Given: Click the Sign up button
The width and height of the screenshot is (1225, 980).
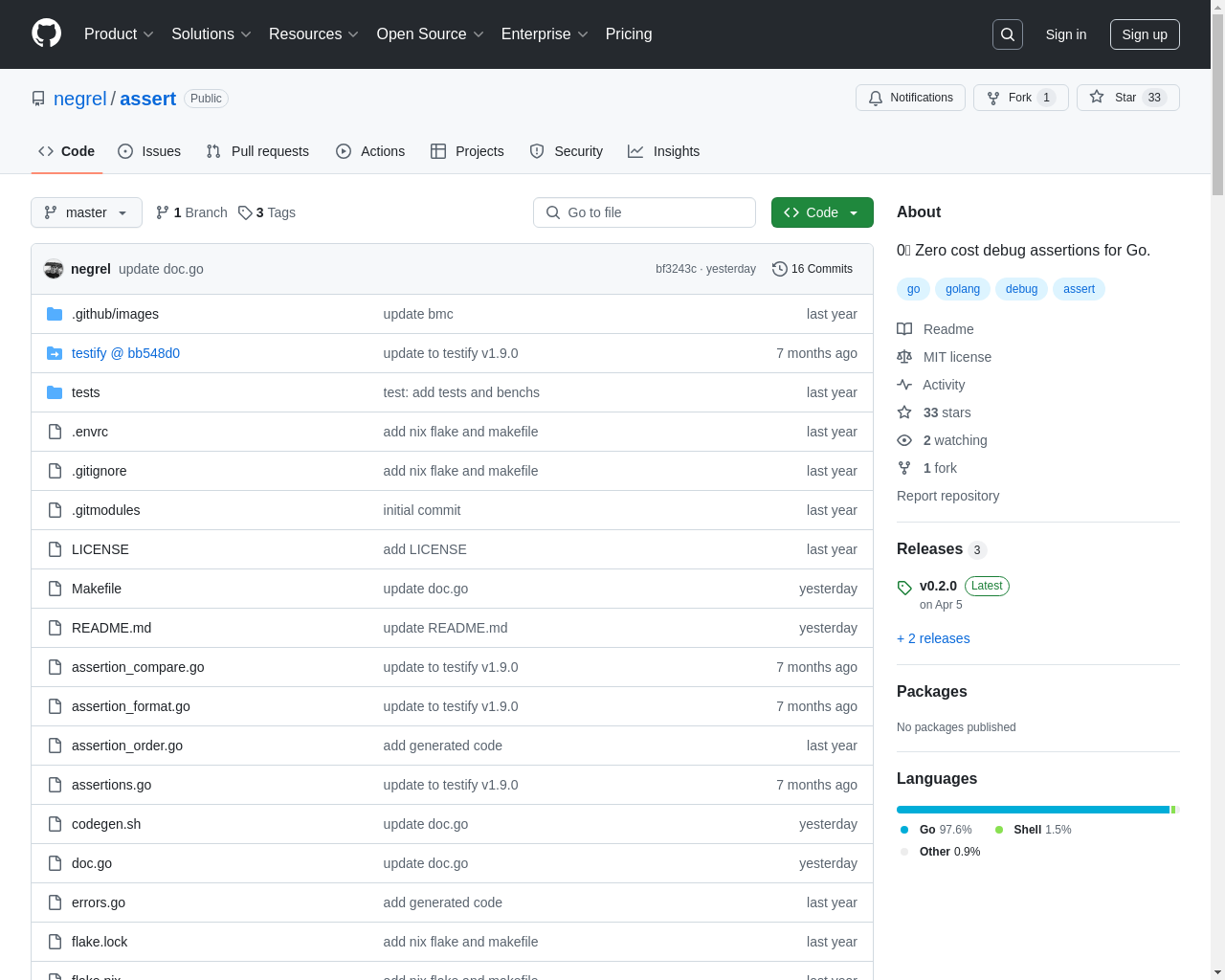Looking at the screenshot, I should (x=1145, y=34).
